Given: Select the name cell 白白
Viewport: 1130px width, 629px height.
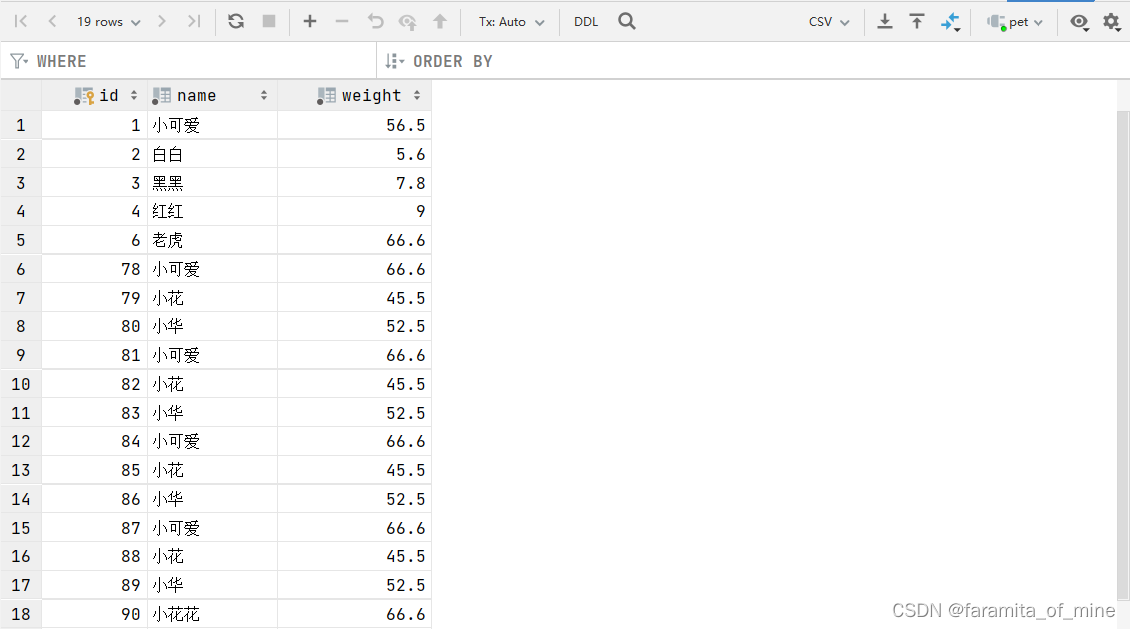Looking at the screenshot, I should [x=213, y=154].
